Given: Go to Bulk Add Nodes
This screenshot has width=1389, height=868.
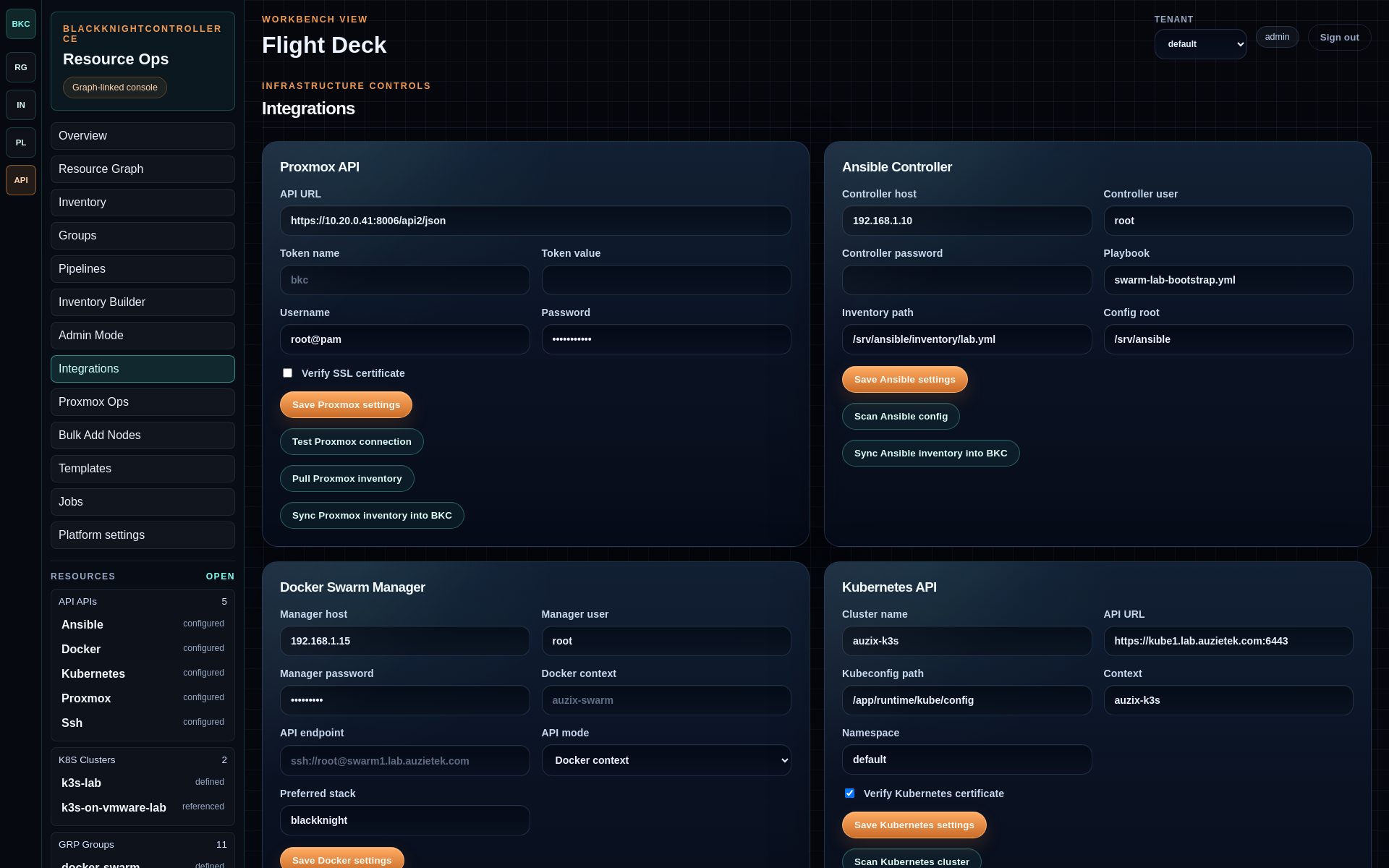Looking at the screenshot, I should [143, 435].
